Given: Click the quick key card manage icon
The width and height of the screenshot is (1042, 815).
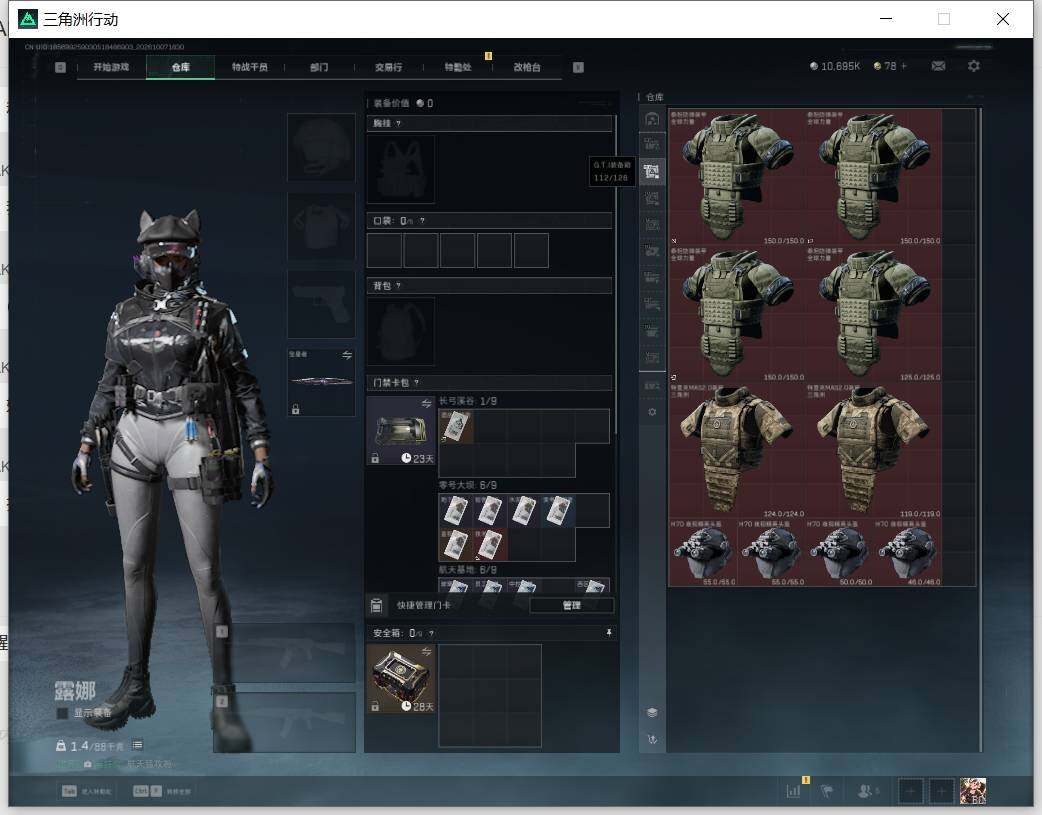Looking at the screenshot, I should click(x=376, y=605).
